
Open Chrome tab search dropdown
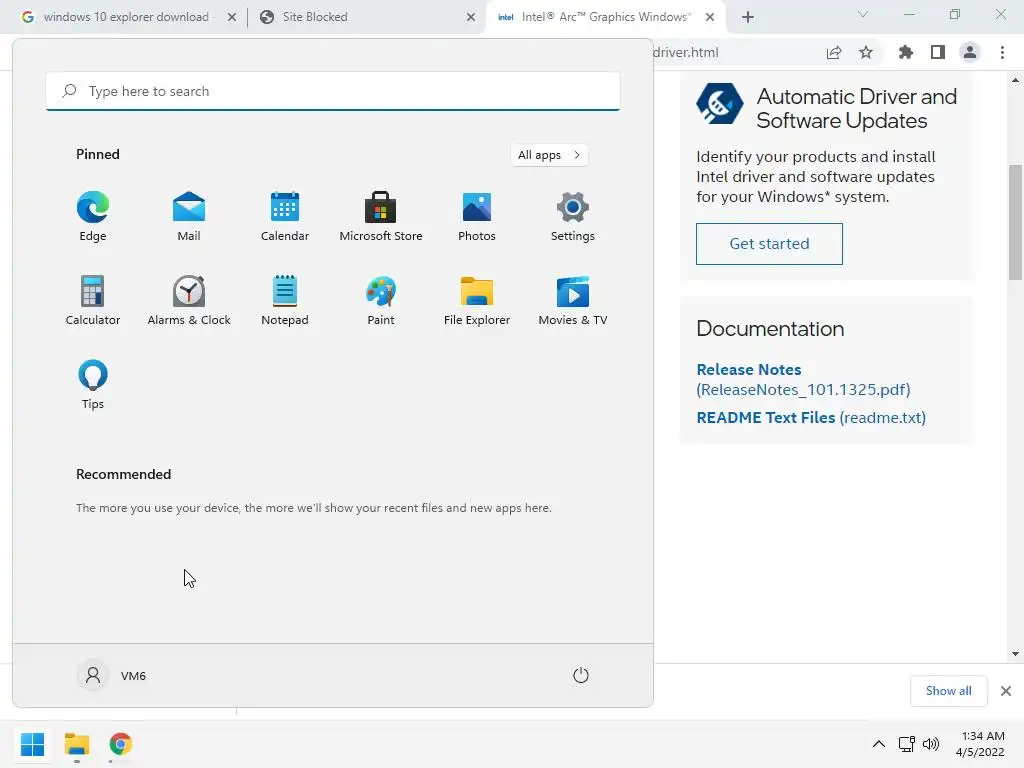point(863,14)
